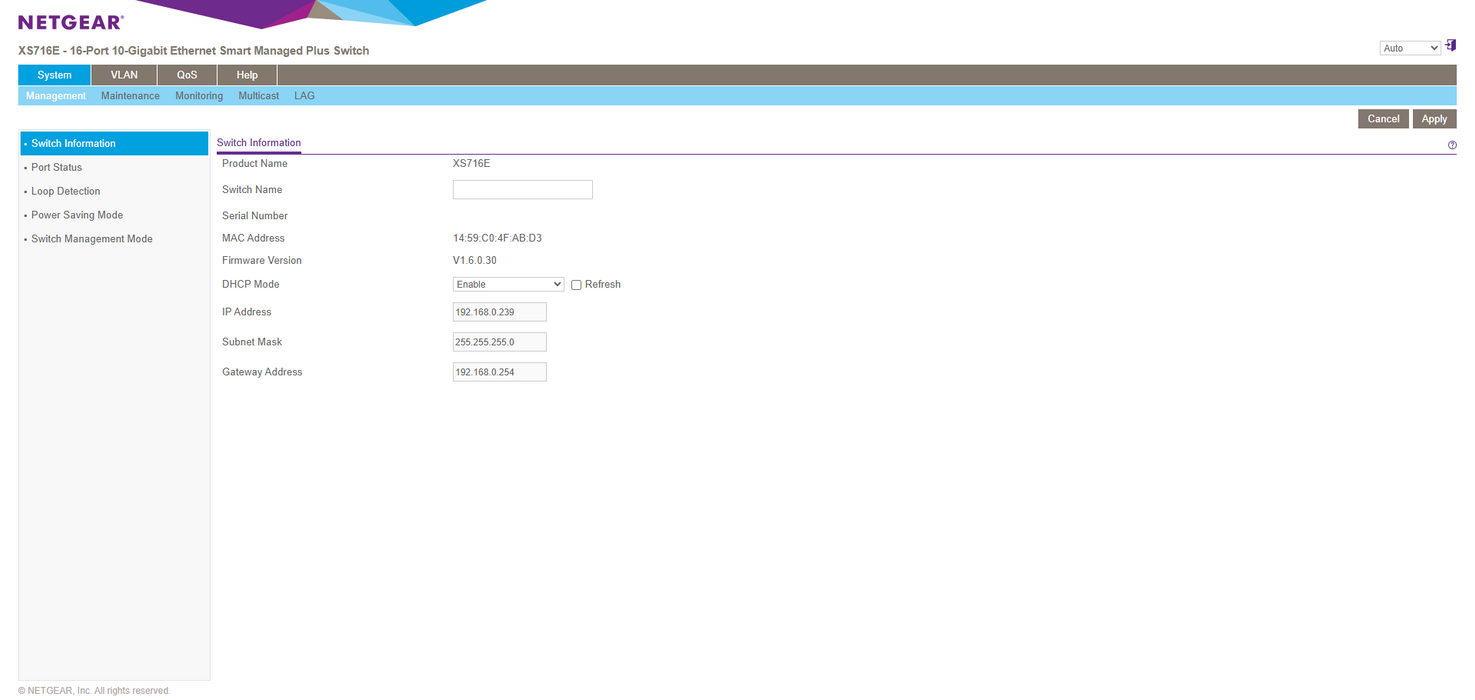
Task: Click the logout icon at top right
Action: (1450, 46)
